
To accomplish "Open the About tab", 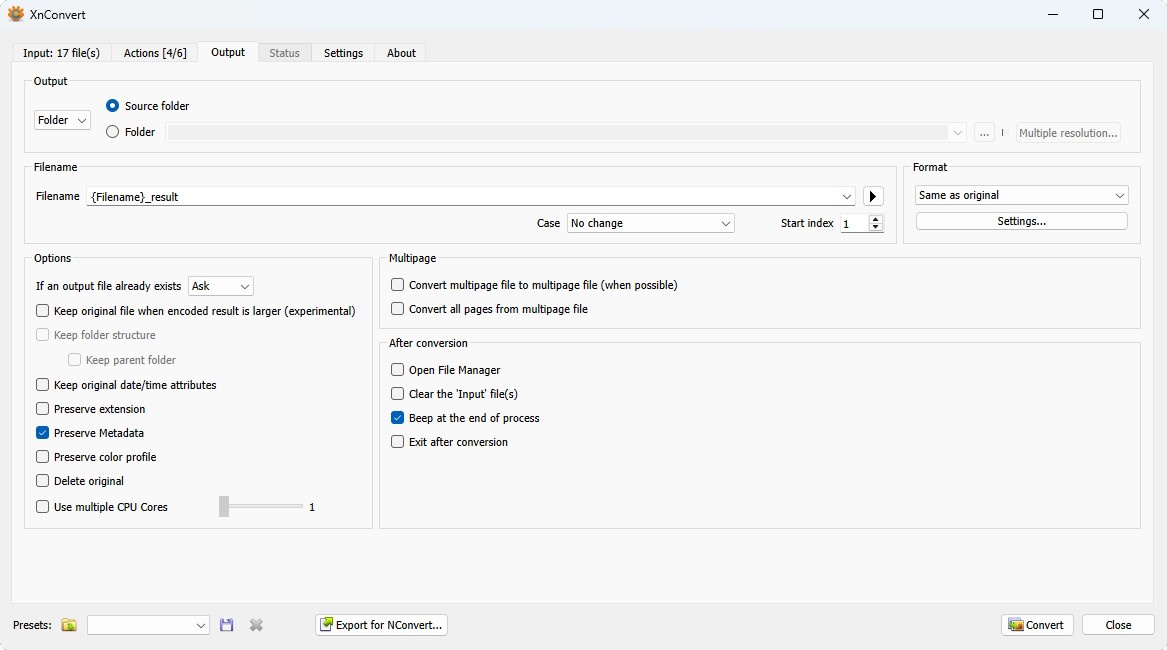I will point(401,53).
